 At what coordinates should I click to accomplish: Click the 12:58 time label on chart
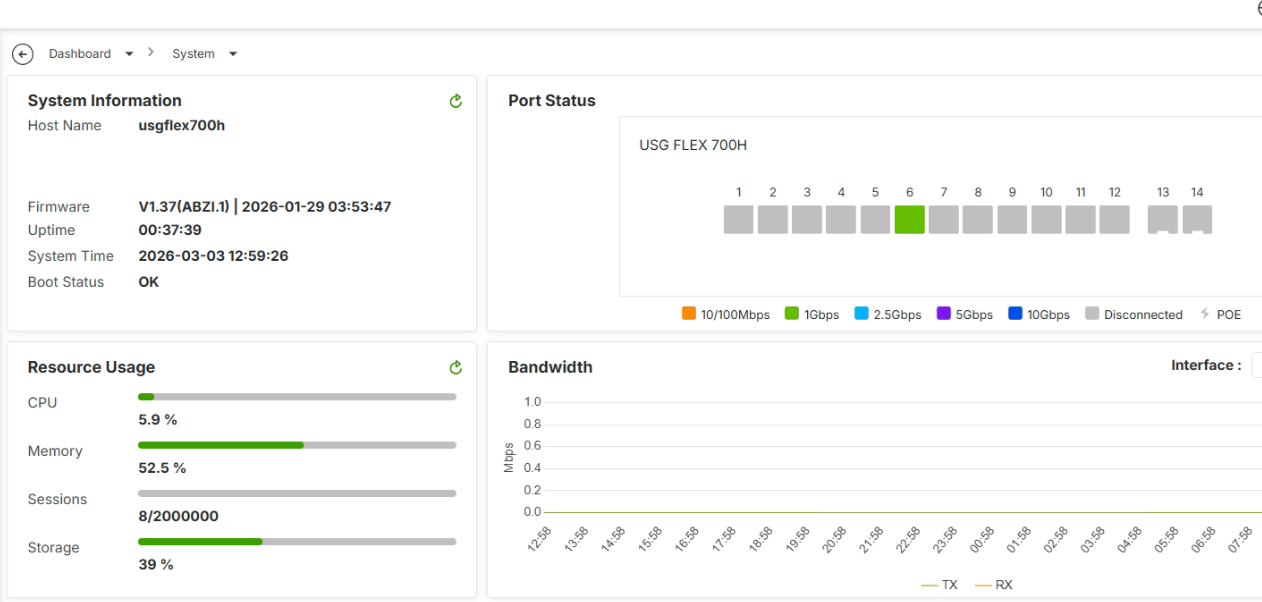[x=539, y=541]
